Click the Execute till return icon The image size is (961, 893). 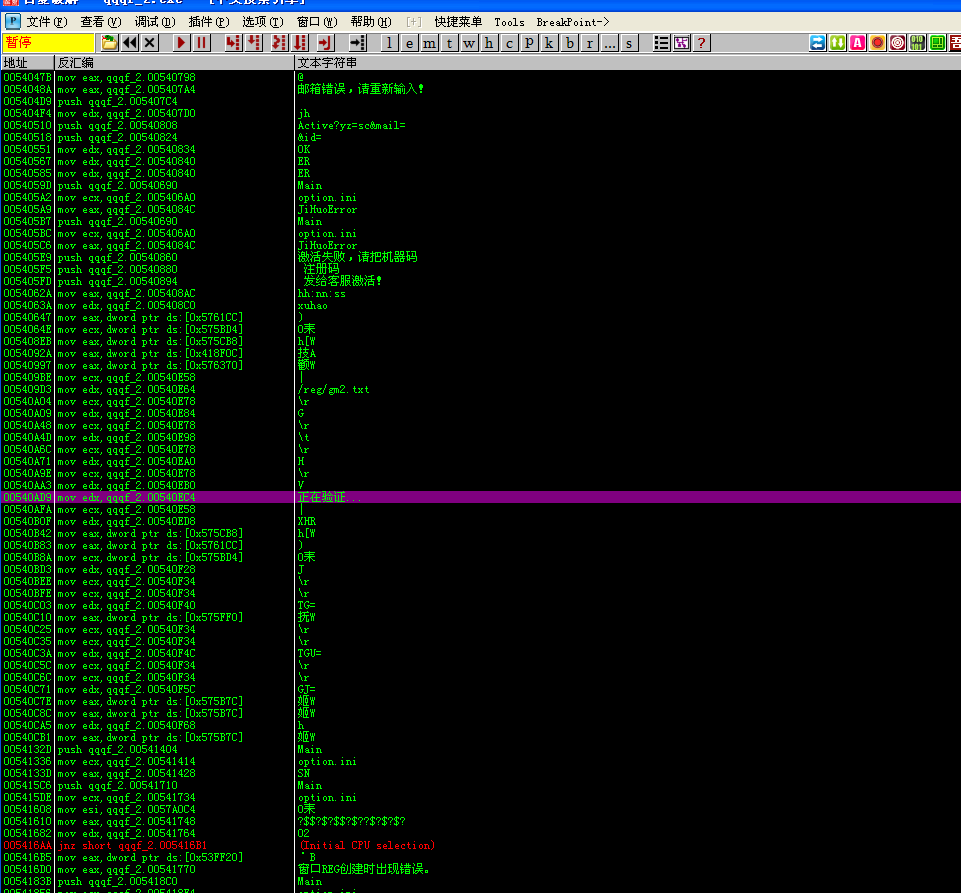coord(325,43)
